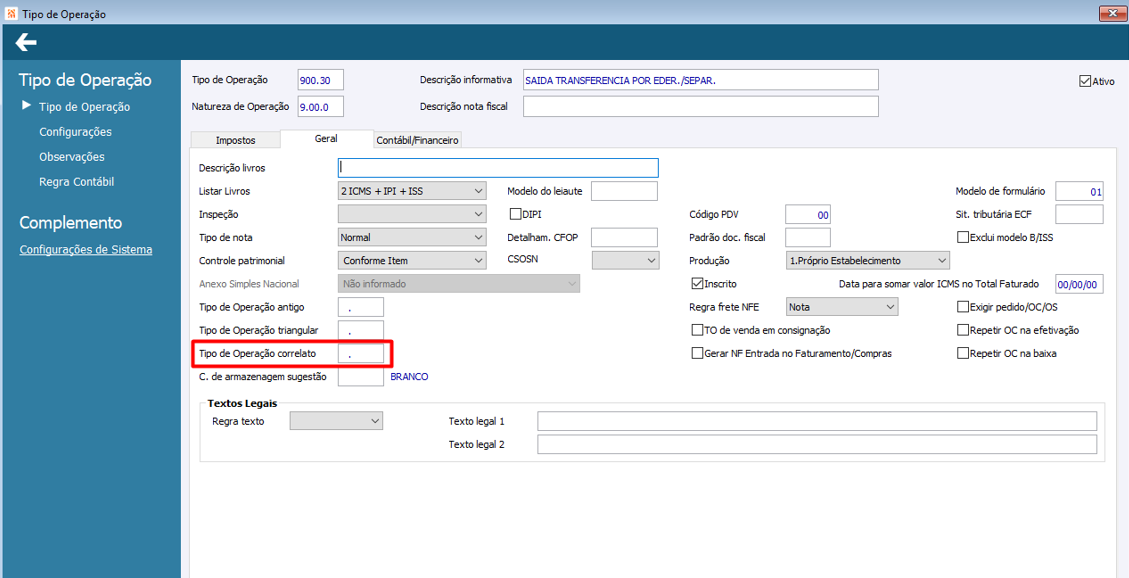This screenshot has height=578, width=1129.
Task: Expand the Tipo de nota combo box
Action: coord(412,238)
